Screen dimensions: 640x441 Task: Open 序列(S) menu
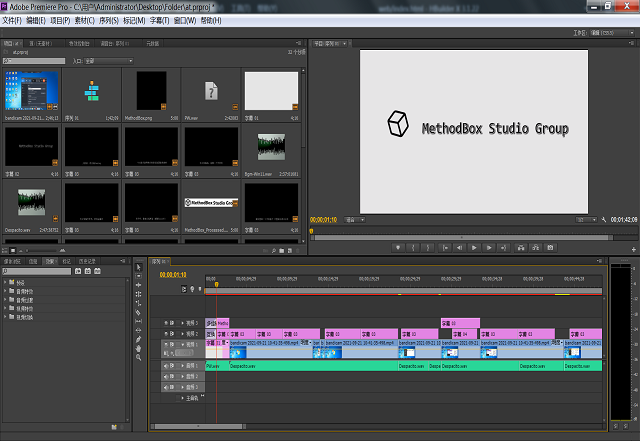[x=108, y=20]
